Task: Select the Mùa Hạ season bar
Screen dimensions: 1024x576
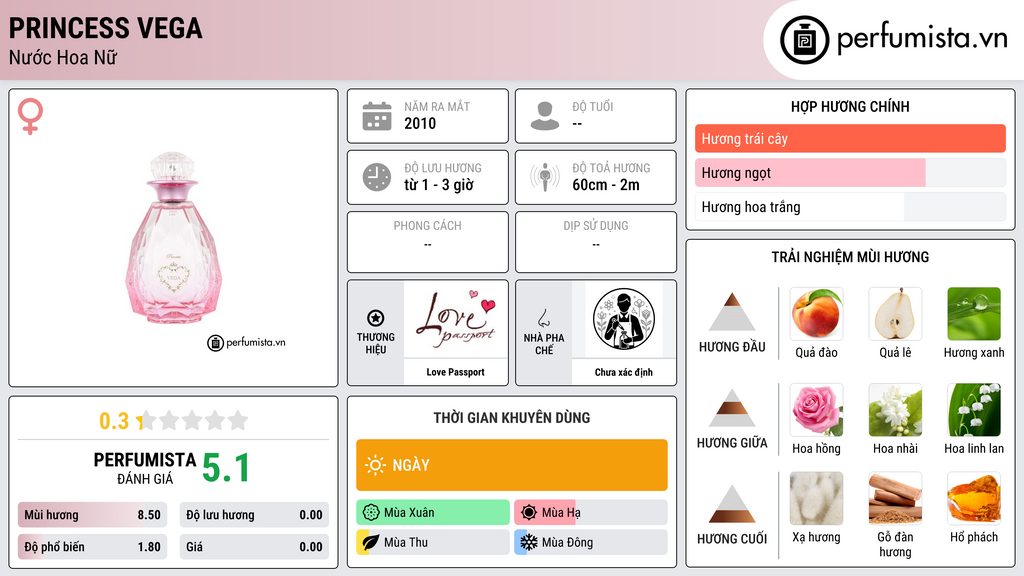Action: click(590, 512)
